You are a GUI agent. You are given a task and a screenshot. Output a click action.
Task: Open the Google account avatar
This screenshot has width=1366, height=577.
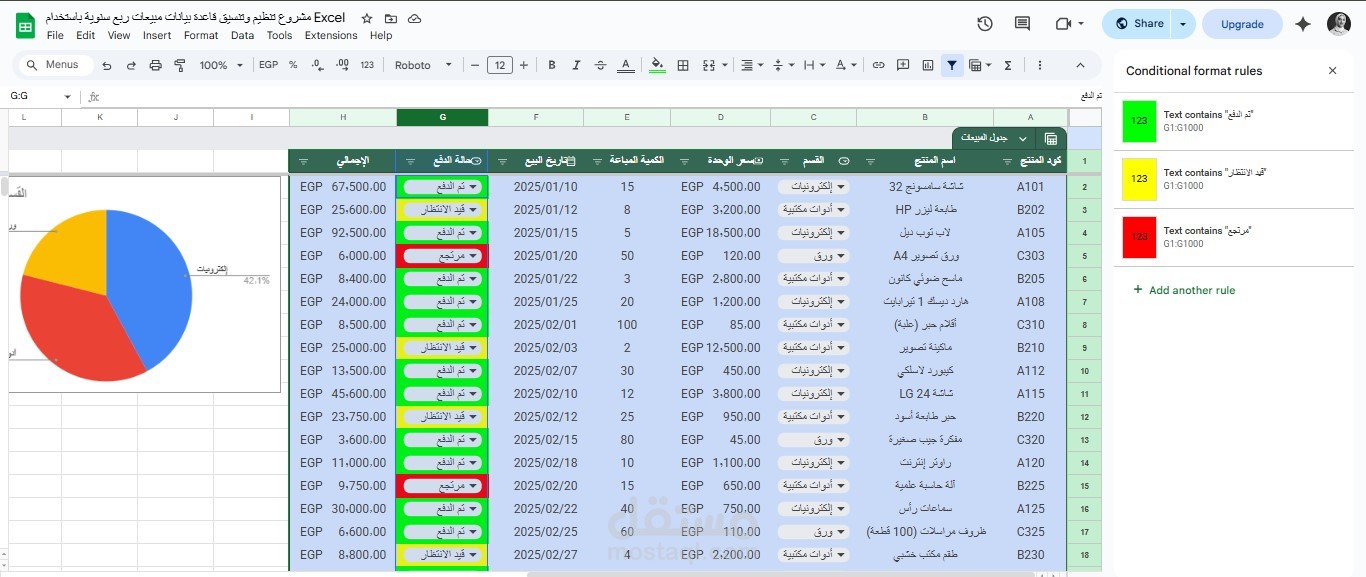click(x=1339, y=24)
